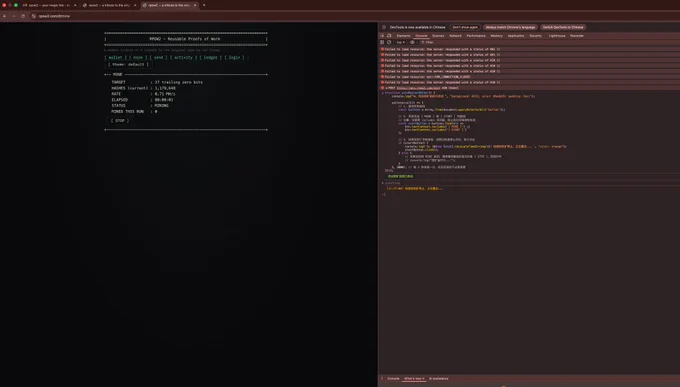Click the first 'Failed to load resource' error icon

tap(382, 49)
